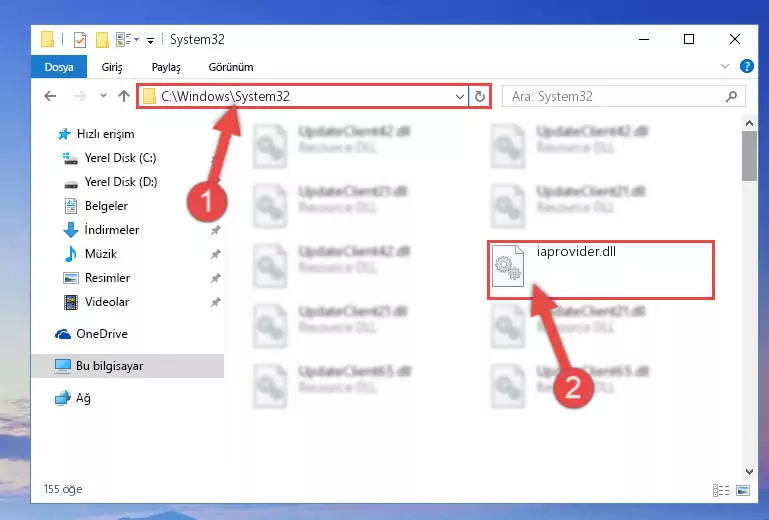The width and height of the screenshot is (769, 520).
Task: Select Ağ in the navigation pane
Action: [x=73, y=398]
